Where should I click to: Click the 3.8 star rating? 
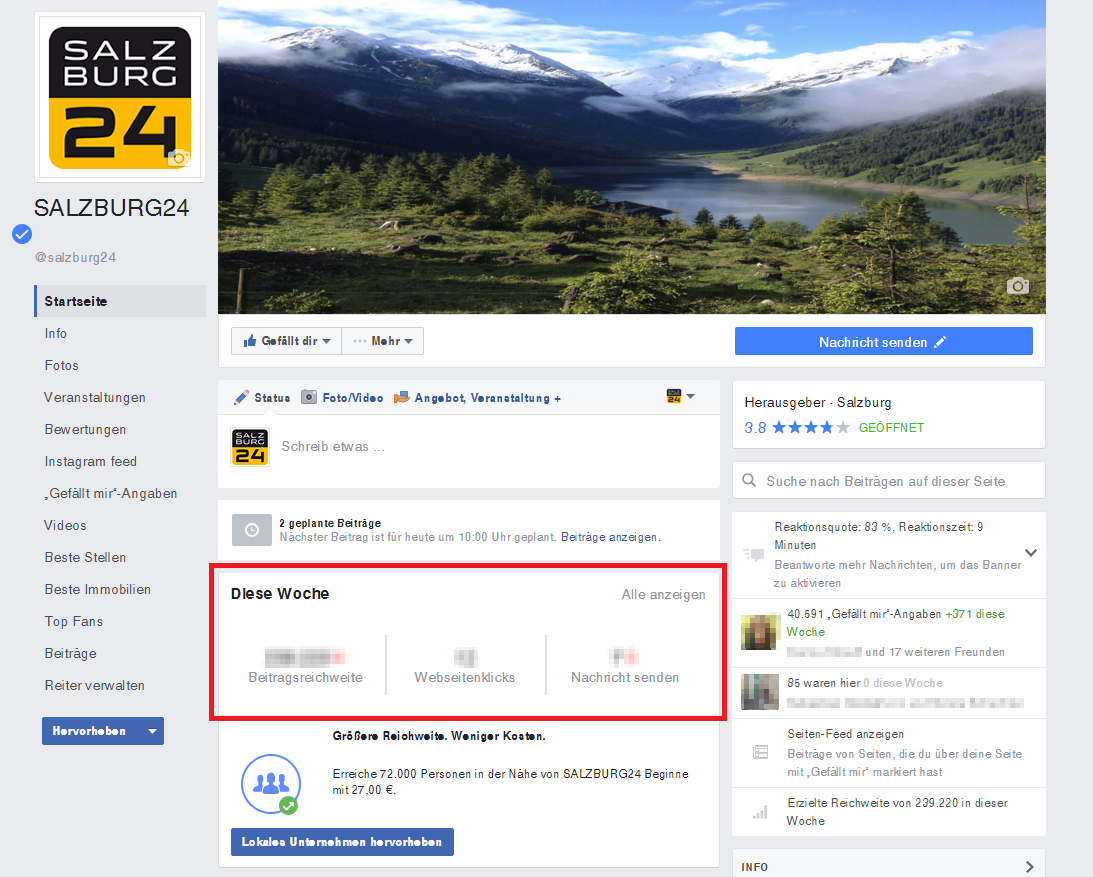pos(797,427)
